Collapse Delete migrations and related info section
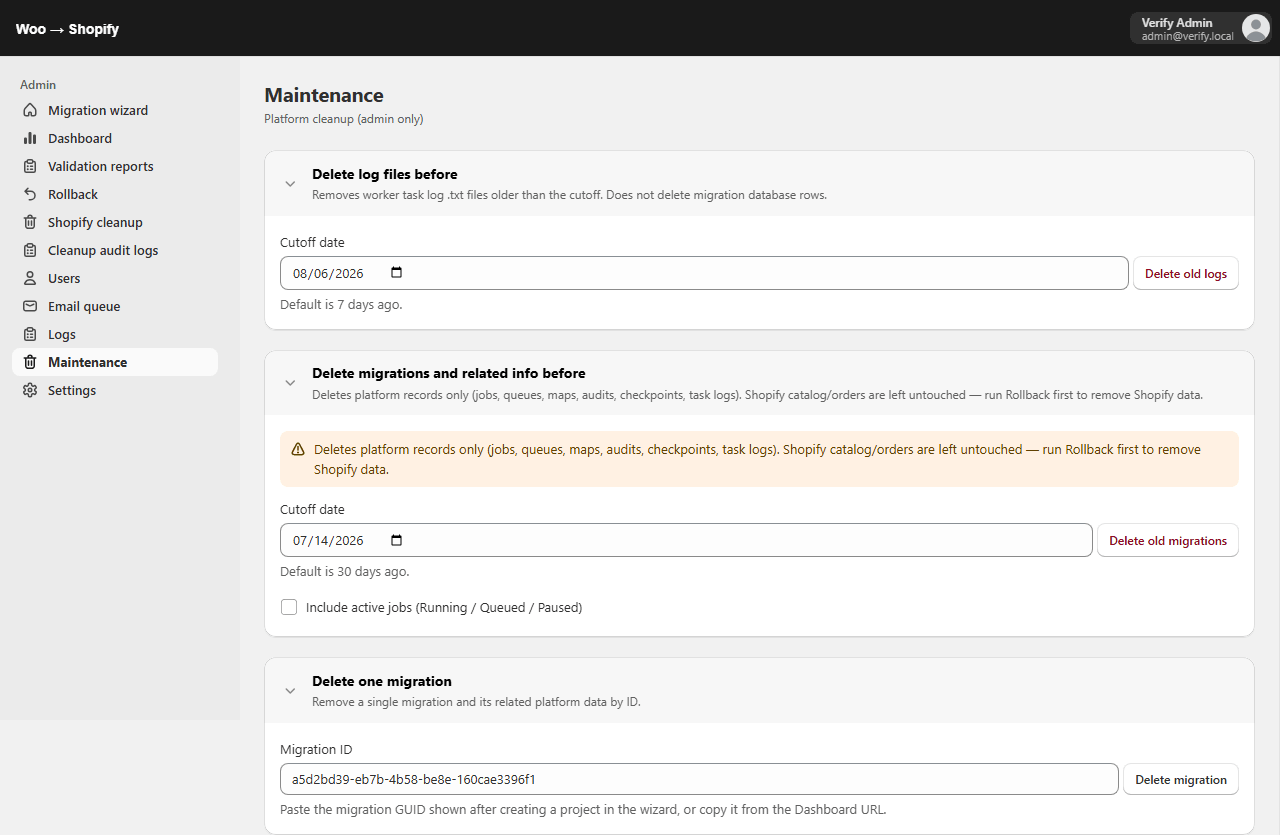This screenshot has height=835, width=1280. click(x=290, y=383)
